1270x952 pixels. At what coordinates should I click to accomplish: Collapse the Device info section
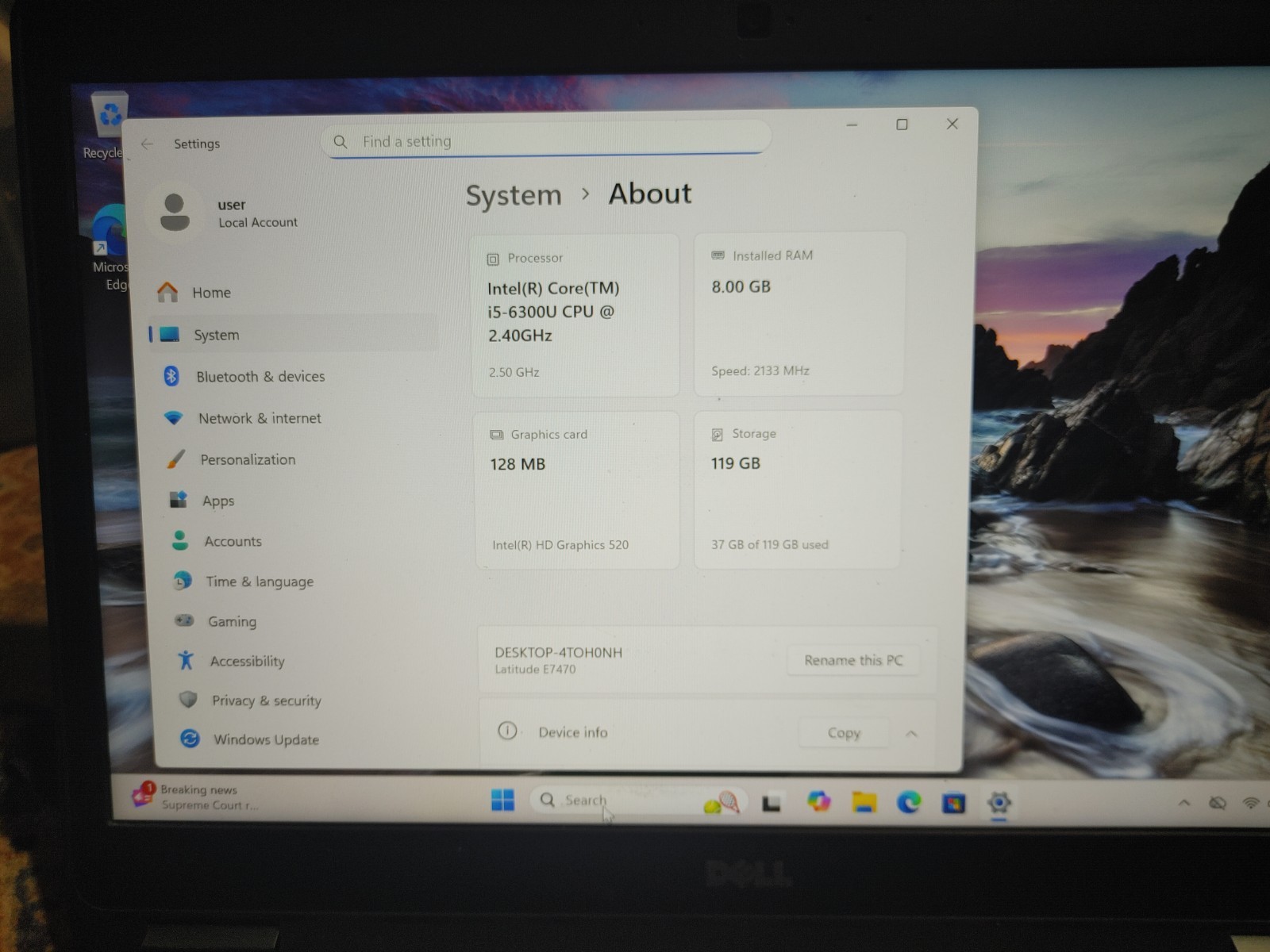click(911, 734)
